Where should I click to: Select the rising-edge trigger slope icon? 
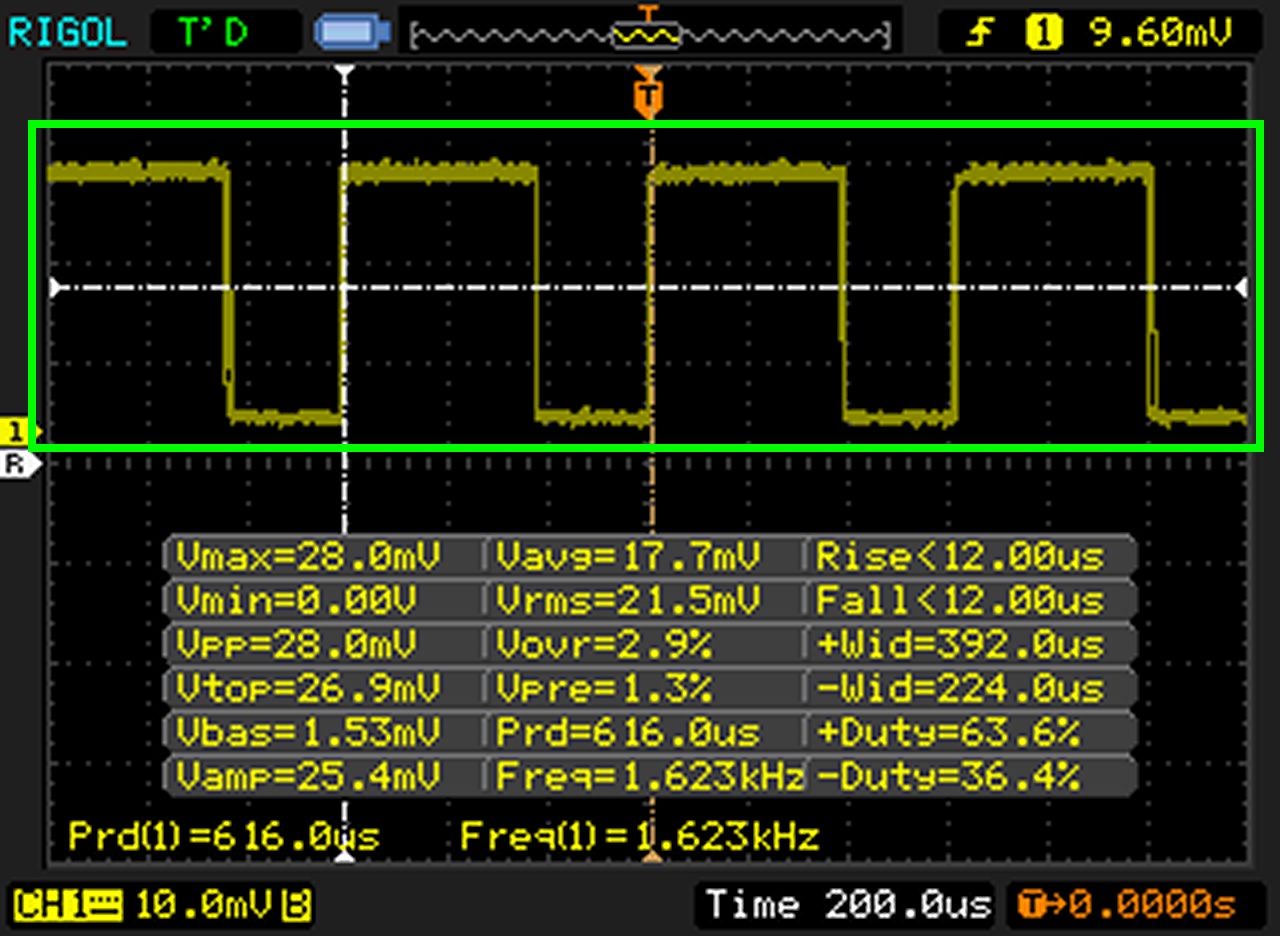tap(981, 30)
